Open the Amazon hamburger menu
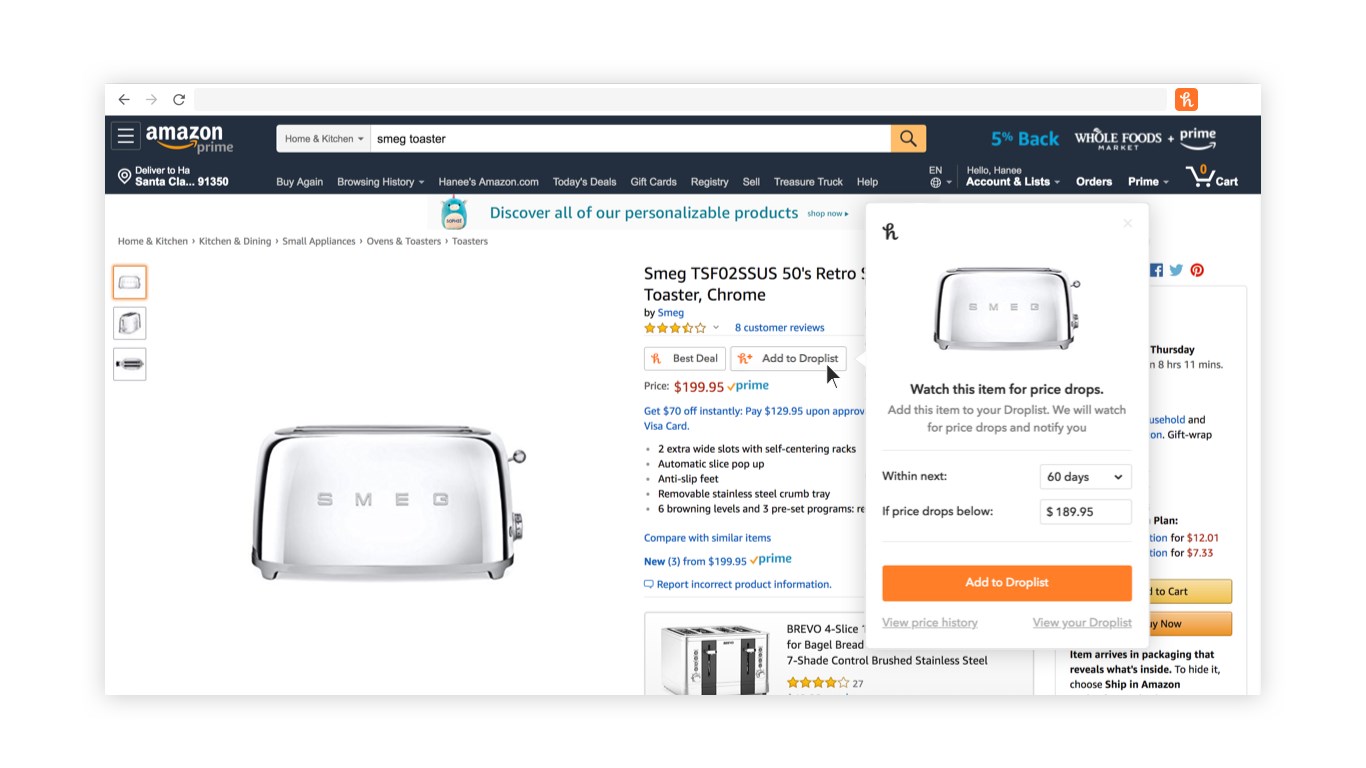The width and height of the screenshot is (1366, 768). pos(125,136)
